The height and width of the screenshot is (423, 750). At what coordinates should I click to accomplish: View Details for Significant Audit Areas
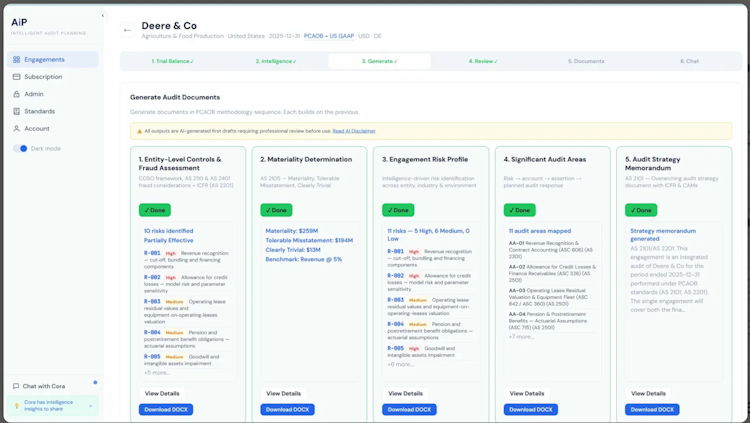pos(527,393)
